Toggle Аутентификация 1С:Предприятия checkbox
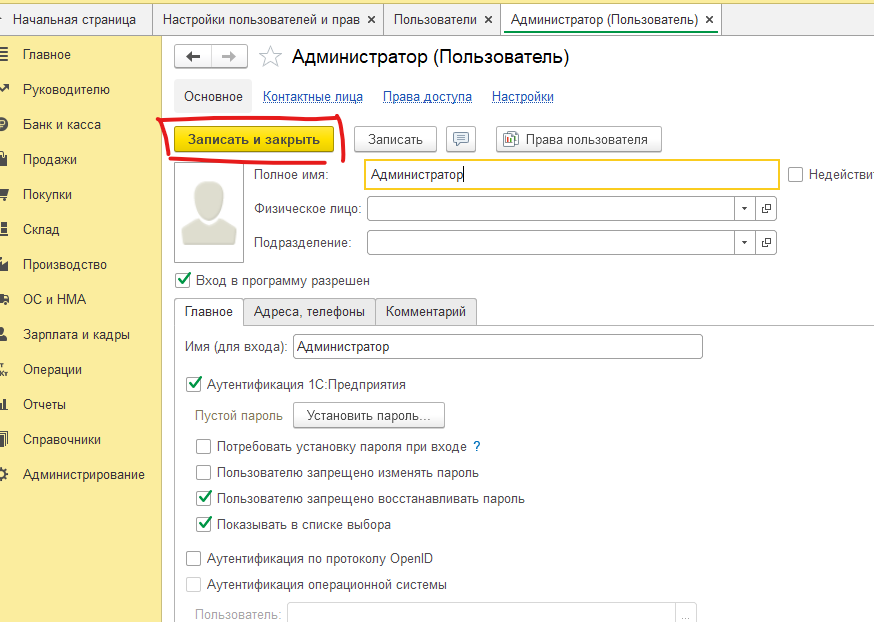 193,384
